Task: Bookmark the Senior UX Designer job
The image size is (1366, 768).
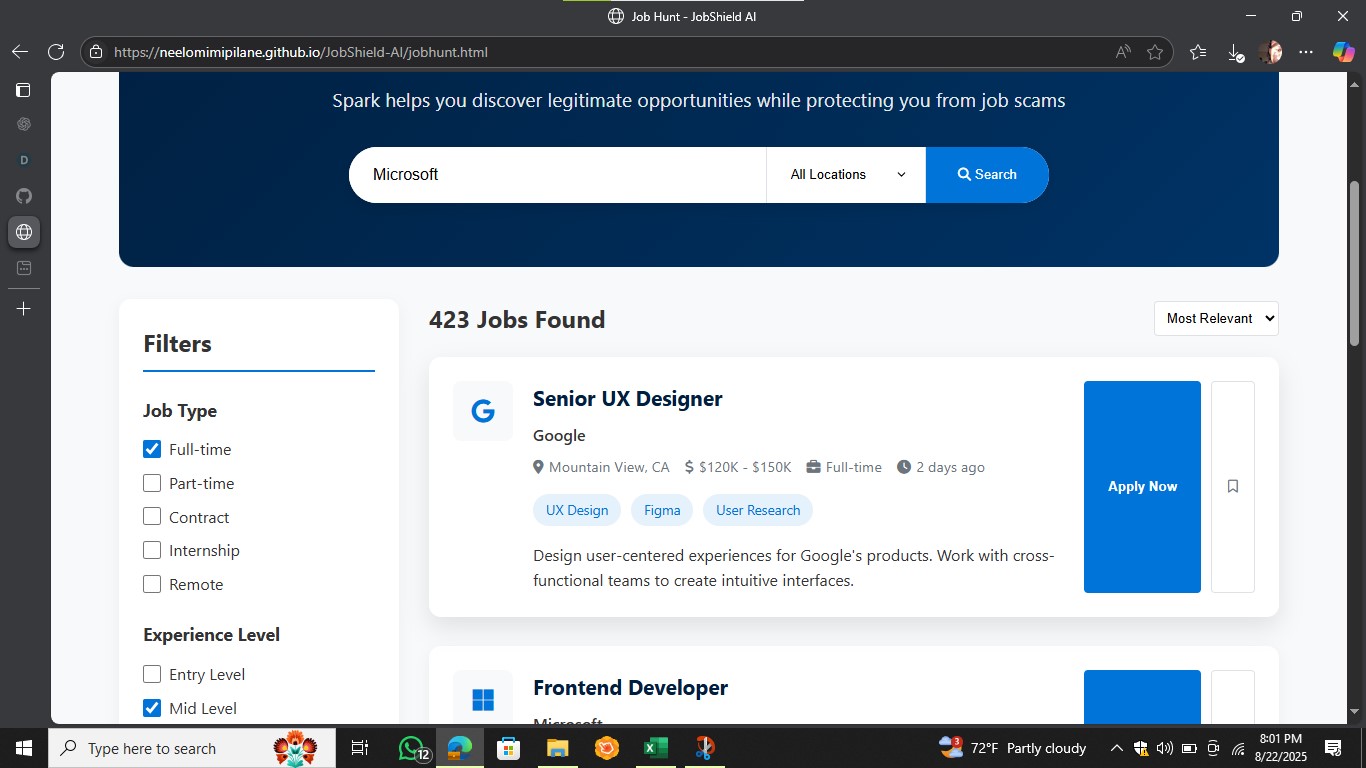Action: pyautogui.click(x=1233, y=487)
